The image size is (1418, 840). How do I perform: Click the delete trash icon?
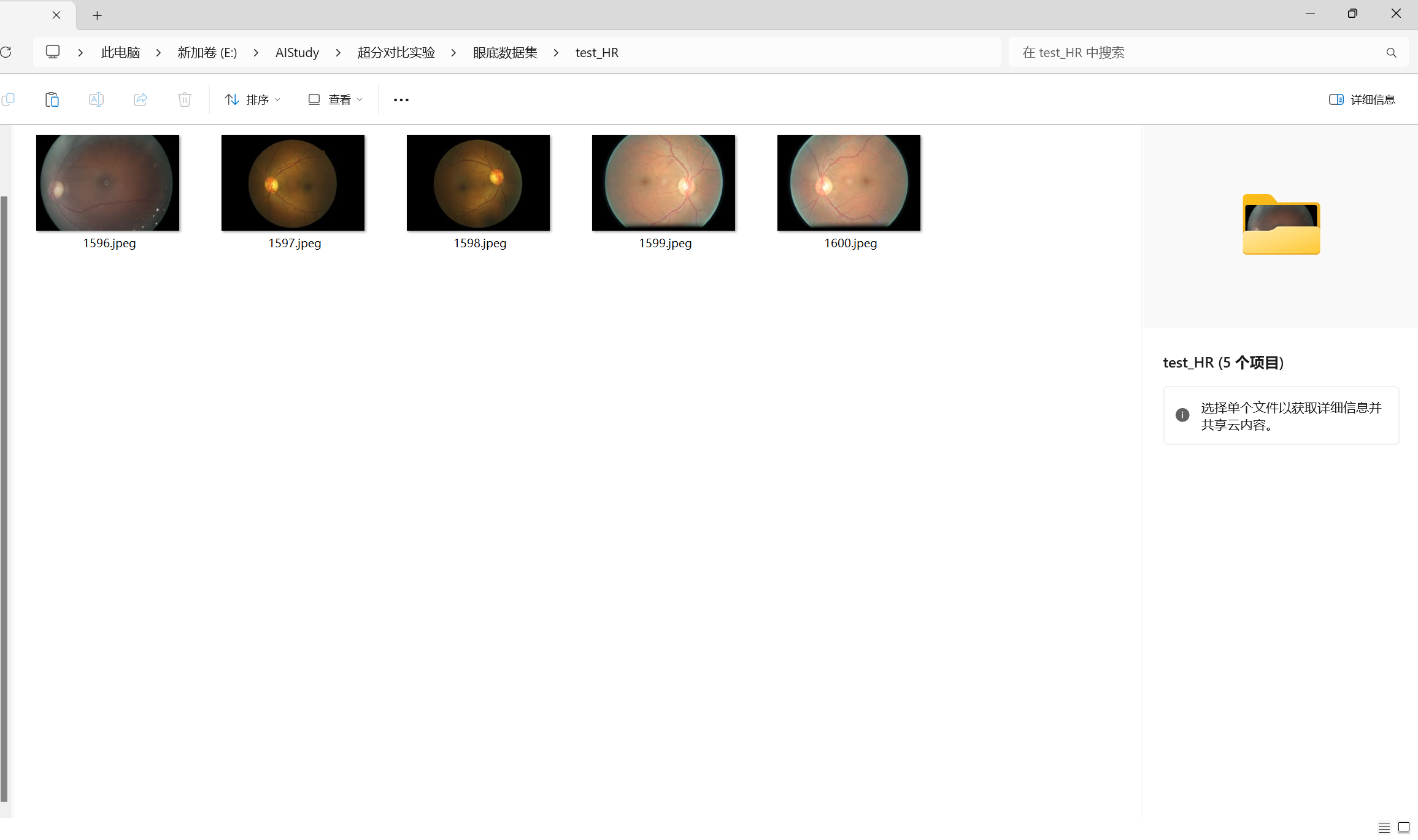pyautogui.click(x=185, y=99)
